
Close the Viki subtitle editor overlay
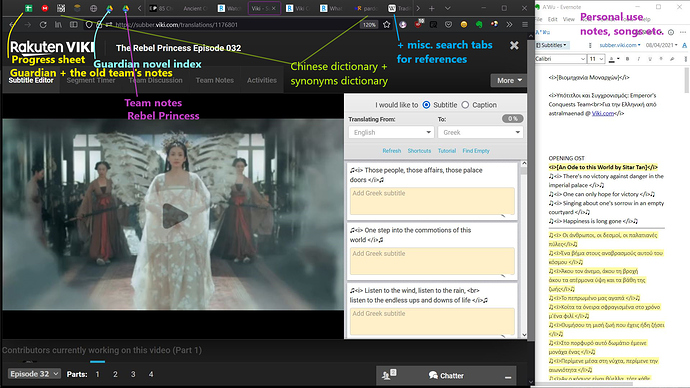[x=514, y=45]
